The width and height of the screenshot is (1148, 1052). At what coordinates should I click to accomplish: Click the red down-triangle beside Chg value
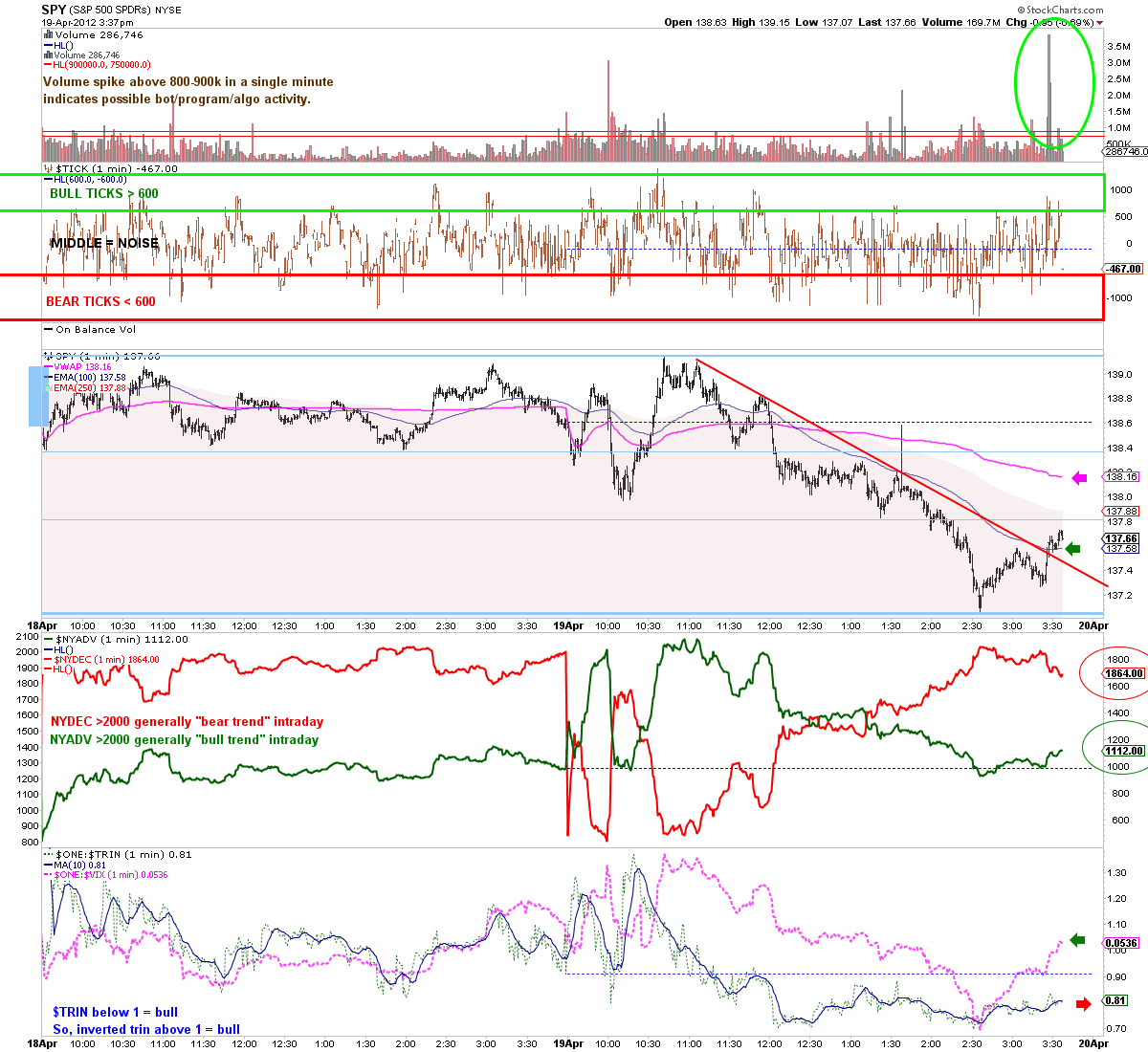click(1099, 22)
